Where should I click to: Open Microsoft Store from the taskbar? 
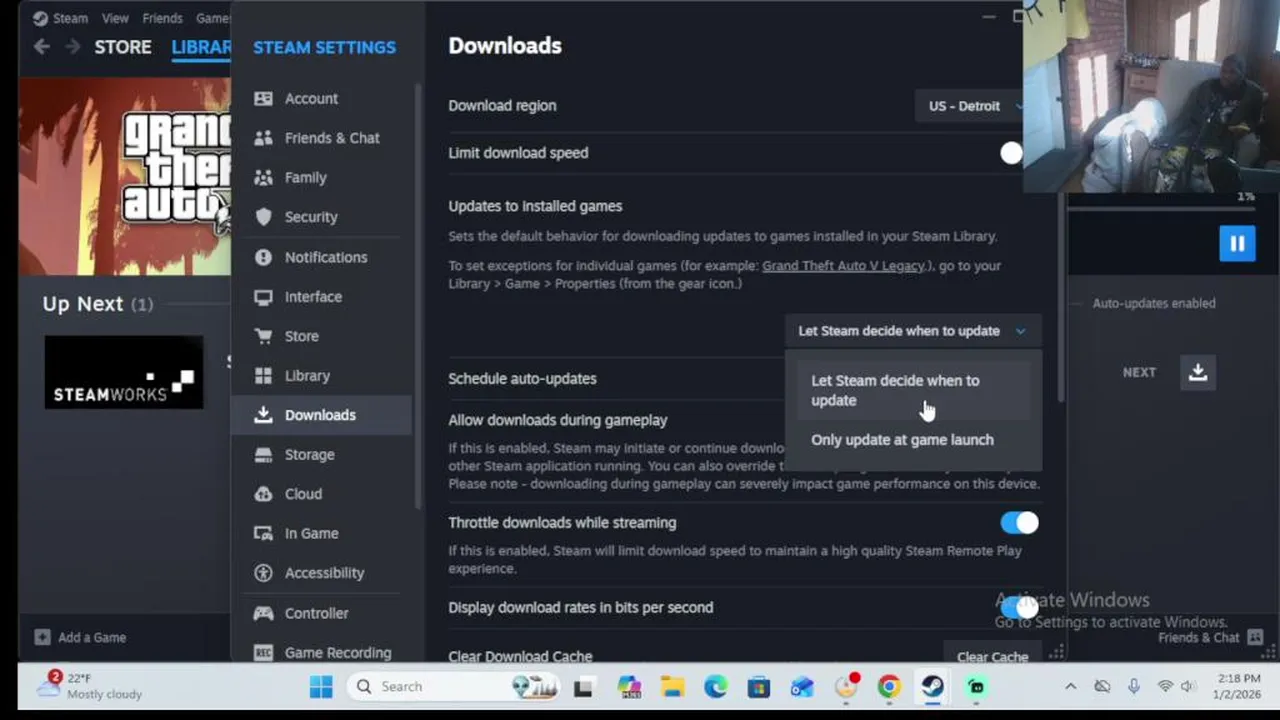(x=759, y=686)
